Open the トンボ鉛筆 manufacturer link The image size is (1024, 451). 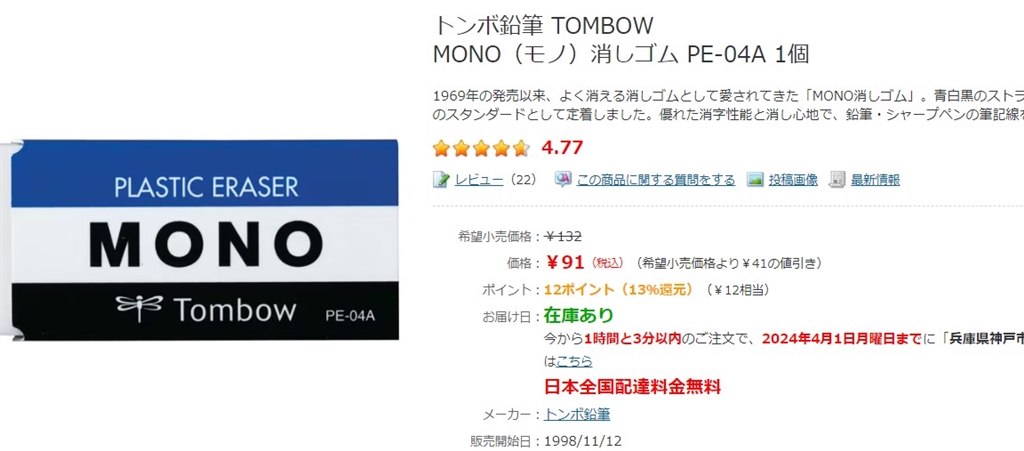tap(577, 414)
